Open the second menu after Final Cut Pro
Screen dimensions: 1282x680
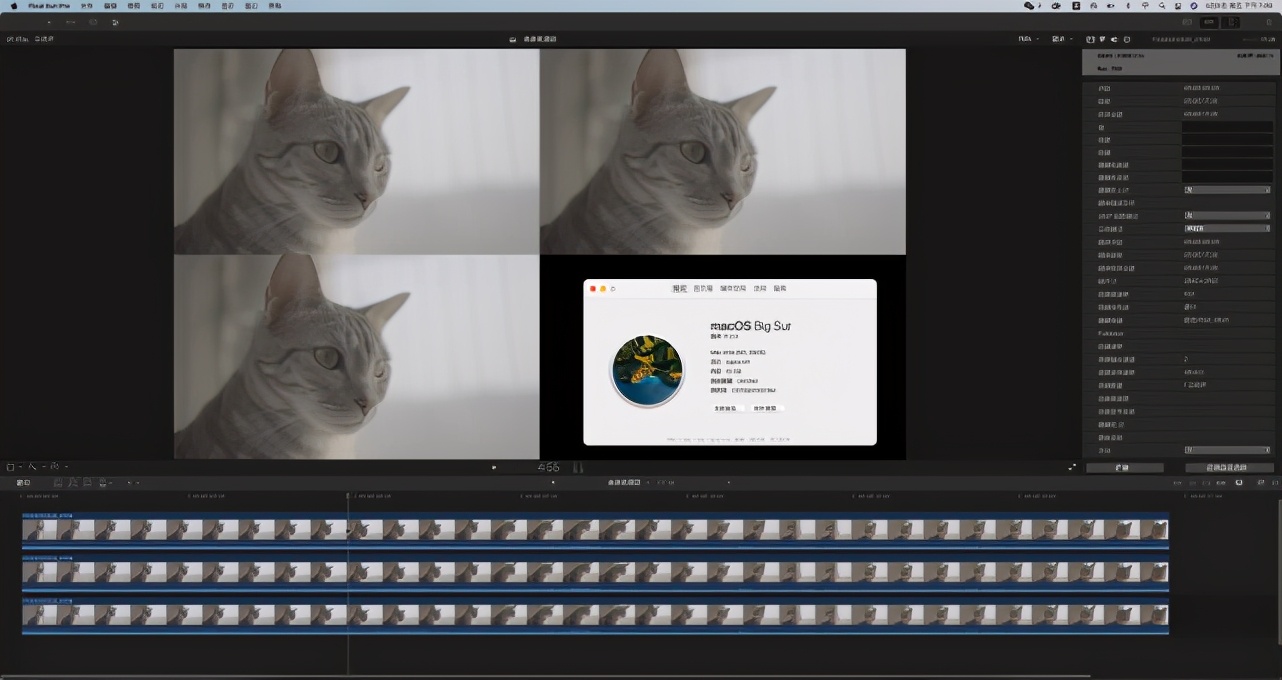click(x=86, y=5)
